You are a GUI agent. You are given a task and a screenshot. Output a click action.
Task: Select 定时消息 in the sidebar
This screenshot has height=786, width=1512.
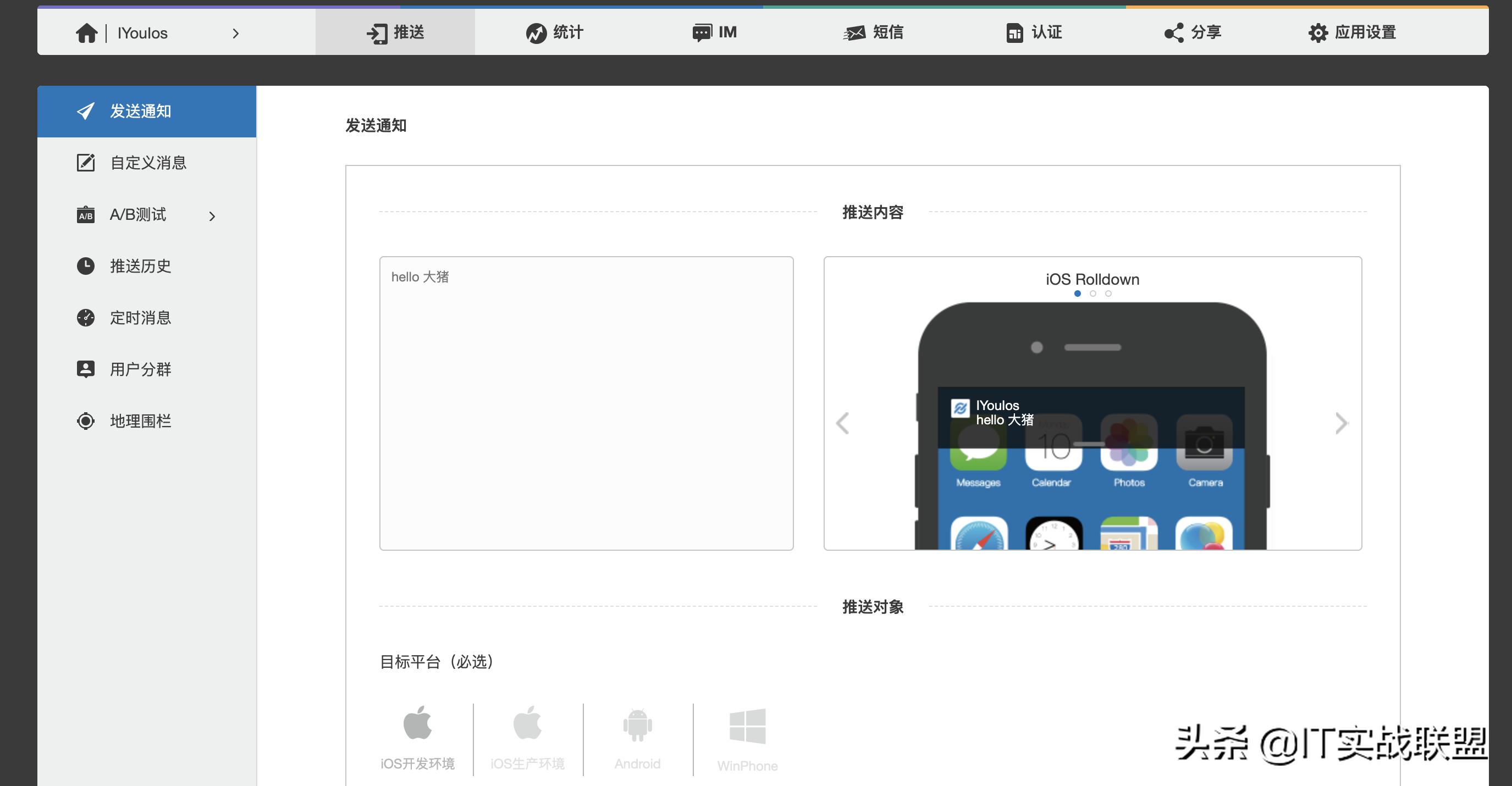point(140,317)
